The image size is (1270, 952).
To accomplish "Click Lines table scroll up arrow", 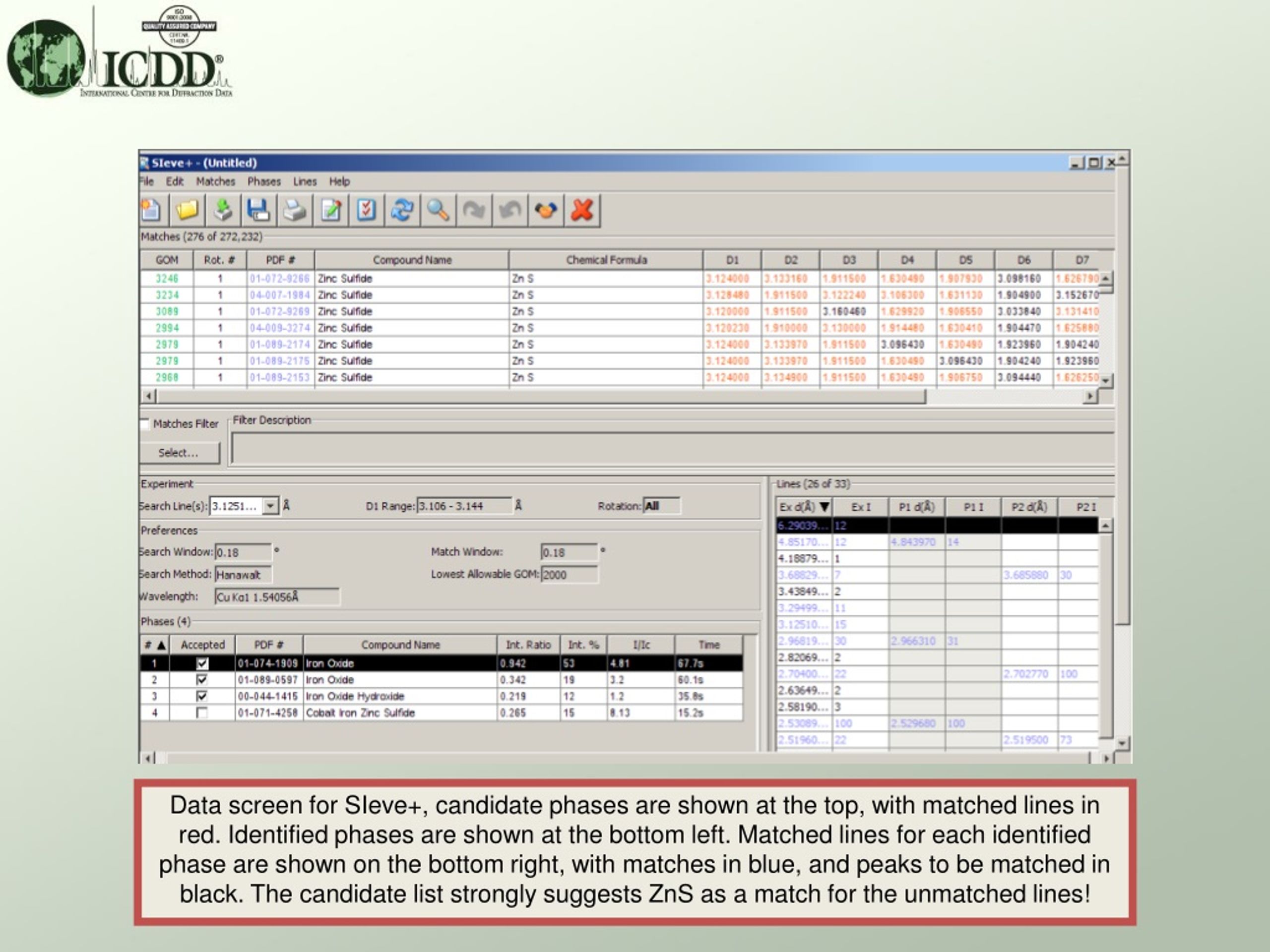I will (x=1106, y=525).
